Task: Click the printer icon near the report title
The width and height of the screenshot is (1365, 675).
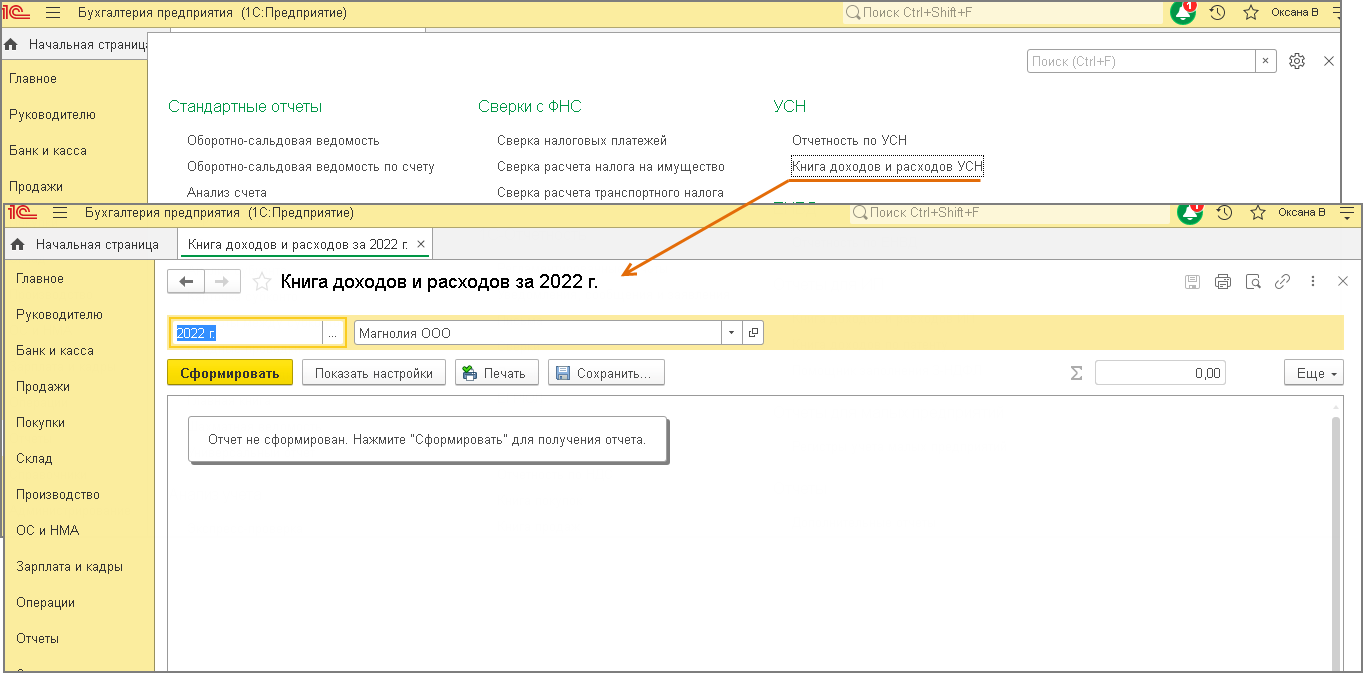Action: (1222, 282)
